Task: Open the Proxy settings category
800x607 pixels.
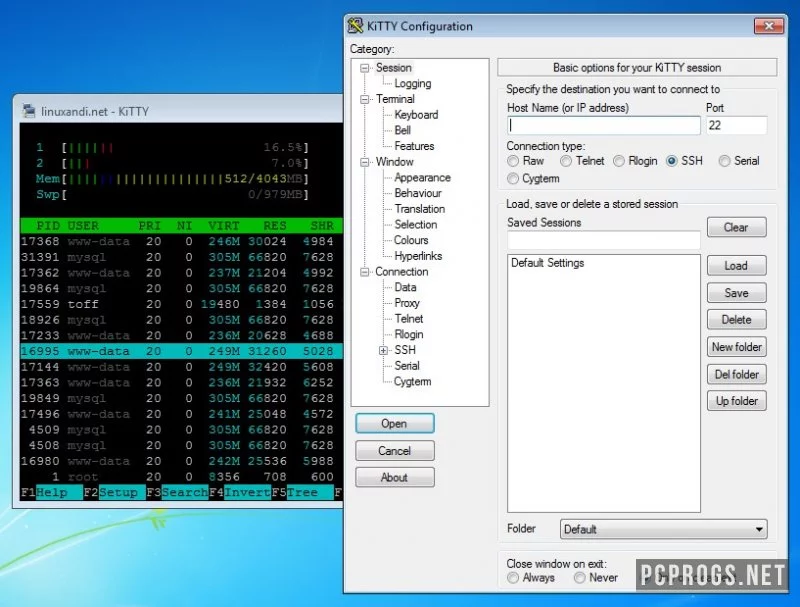Action: pyautogui.click(x=407, y=303)
